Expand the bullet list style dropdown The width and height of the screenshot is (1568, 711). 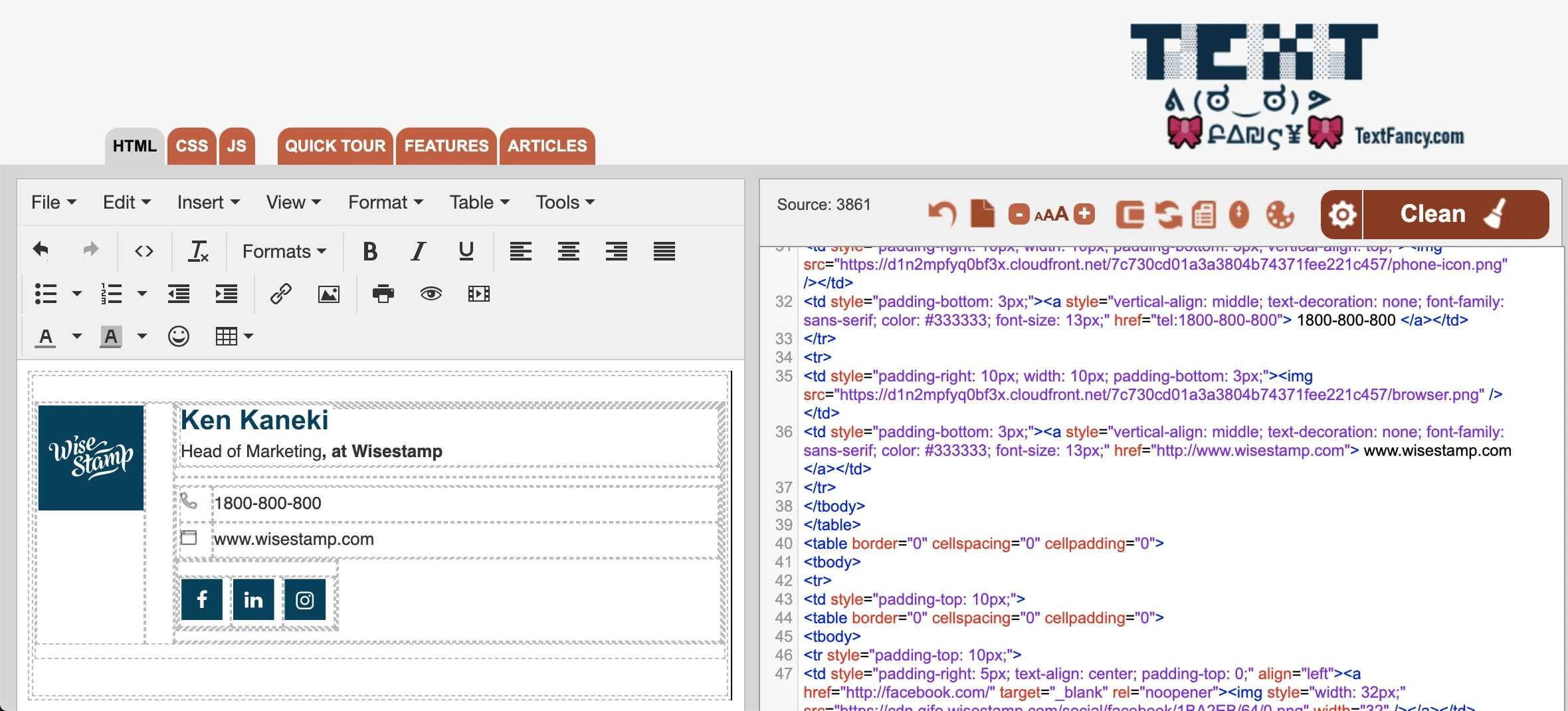76,293
